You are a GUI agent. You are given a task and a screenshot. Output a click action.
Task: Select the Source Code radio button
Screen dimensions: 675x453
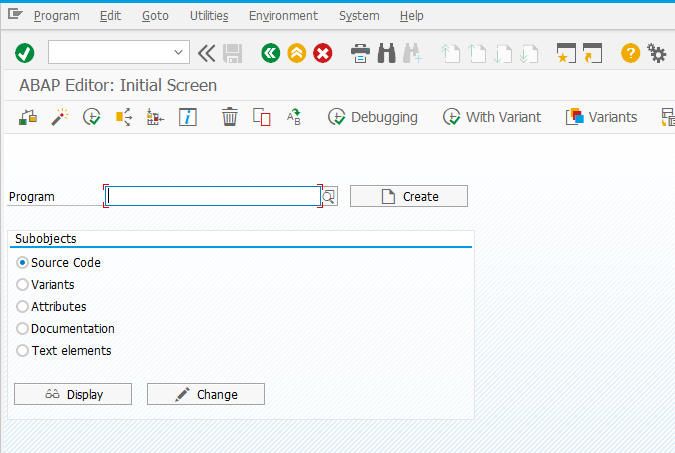click(x=22, y=263)
